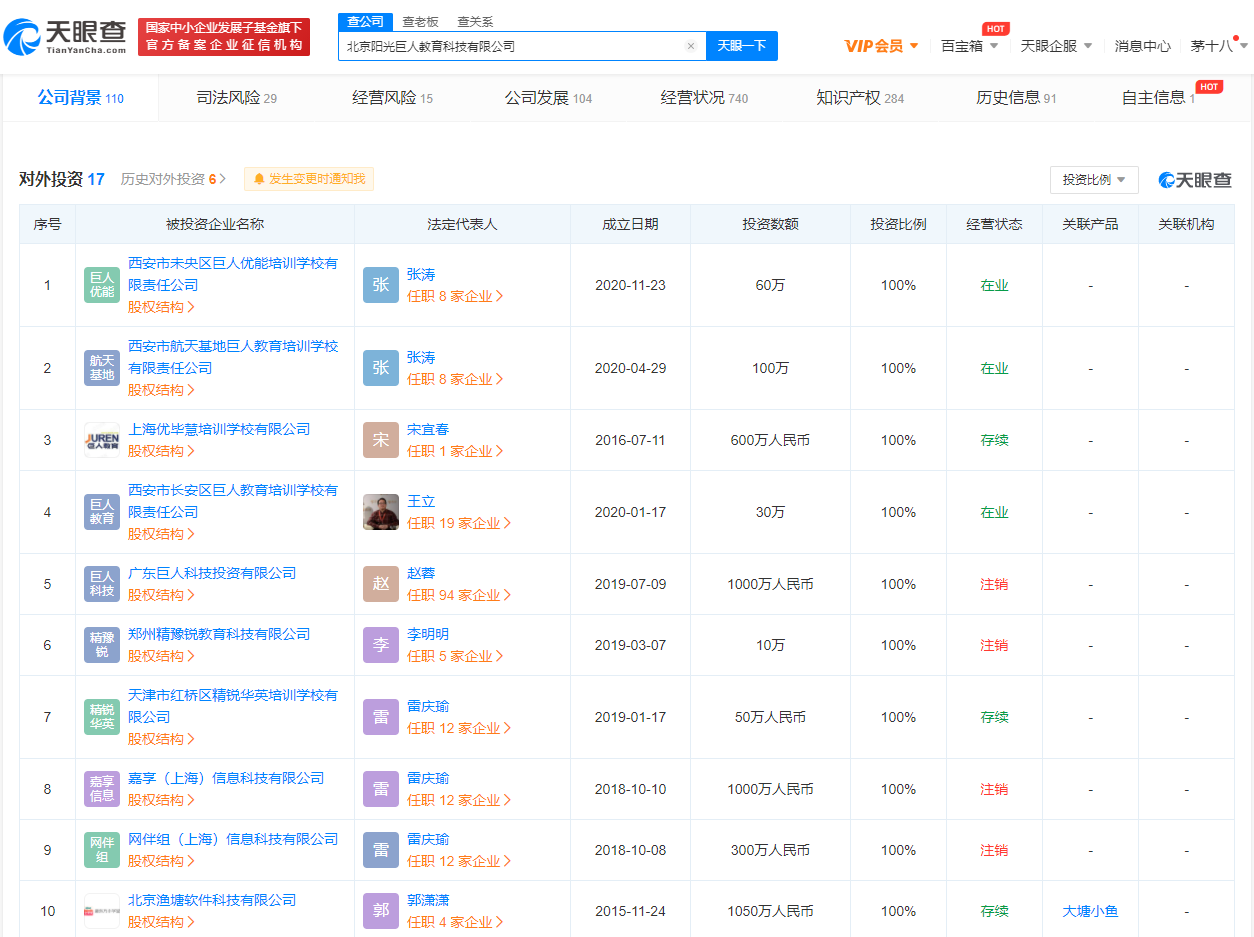Click 郭 avatar for 郭潇潇
The image size is (1254, 937).
[381, 911]
